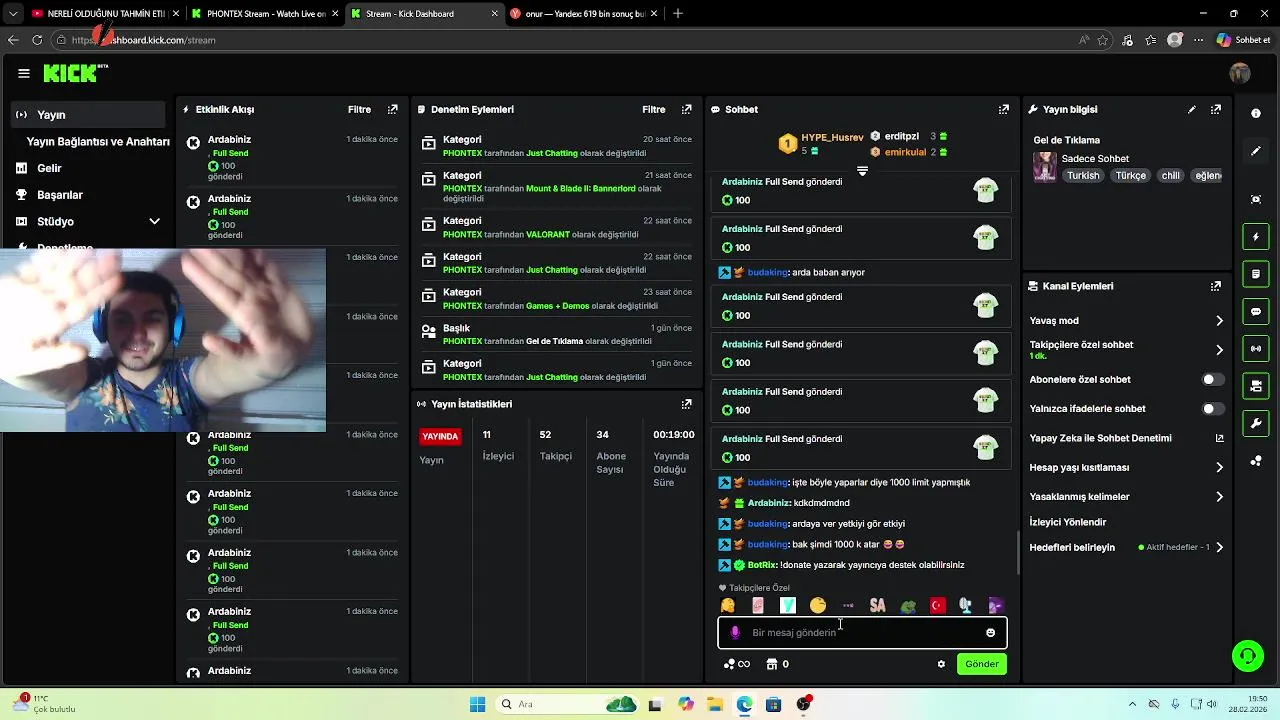Viewport: 1280px width, 720px height.
Task: Click Filtre in Etkinlik Akışı panel
Action: (x=359, y=109)
